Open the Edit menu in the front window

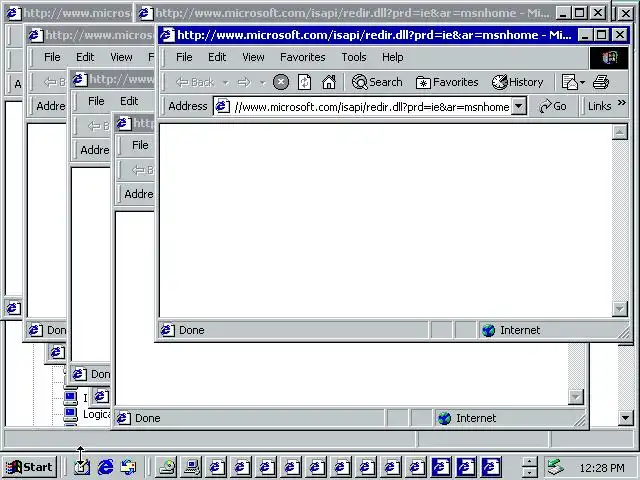tap(217, 57)
